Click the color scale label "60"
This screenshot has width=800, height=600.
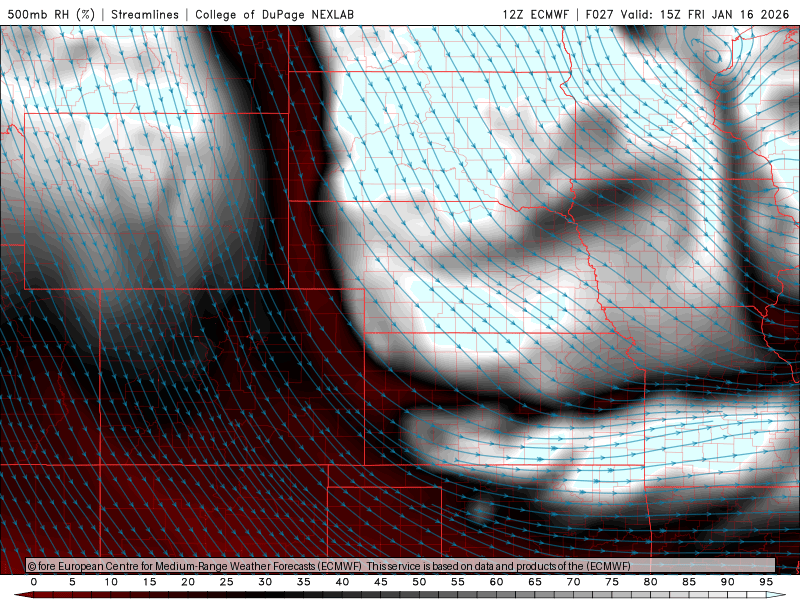pos(496,582)
